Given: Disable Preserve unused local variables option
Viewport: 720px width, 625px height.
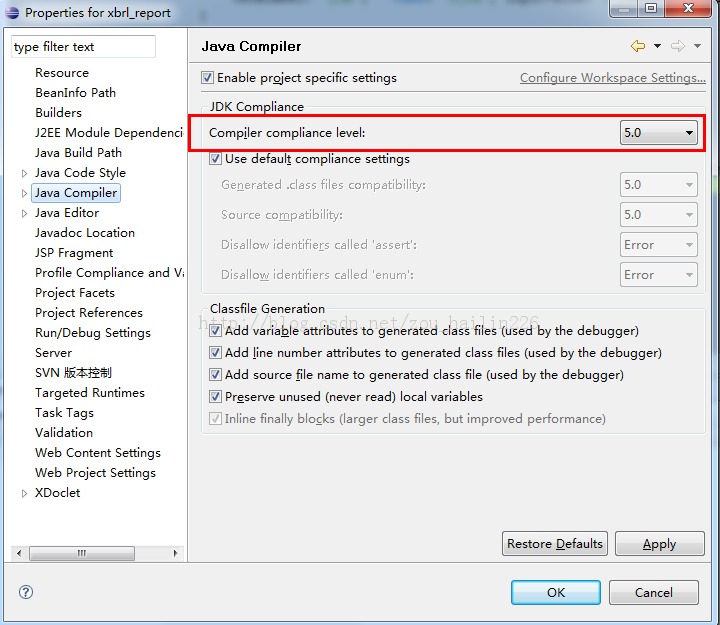Looking at the screenshot, I should [216, 397].
